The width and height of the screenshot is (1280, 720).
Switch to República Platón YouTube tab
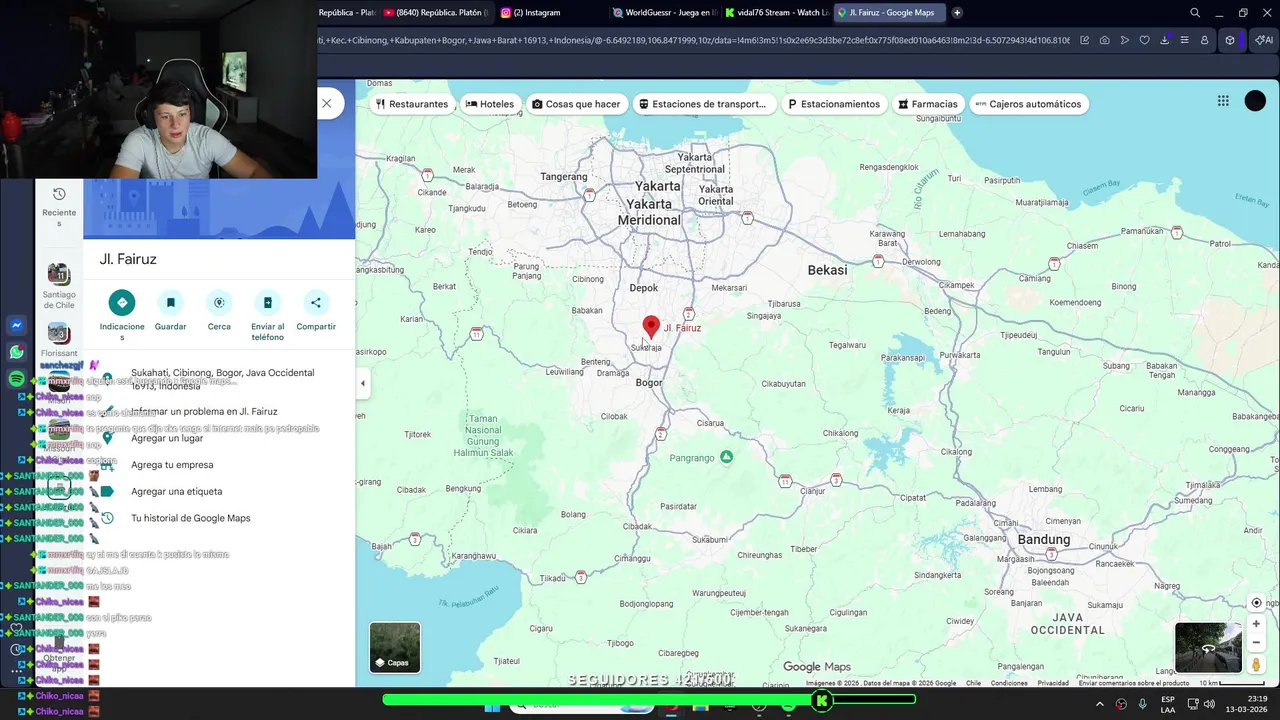[438, 13]
